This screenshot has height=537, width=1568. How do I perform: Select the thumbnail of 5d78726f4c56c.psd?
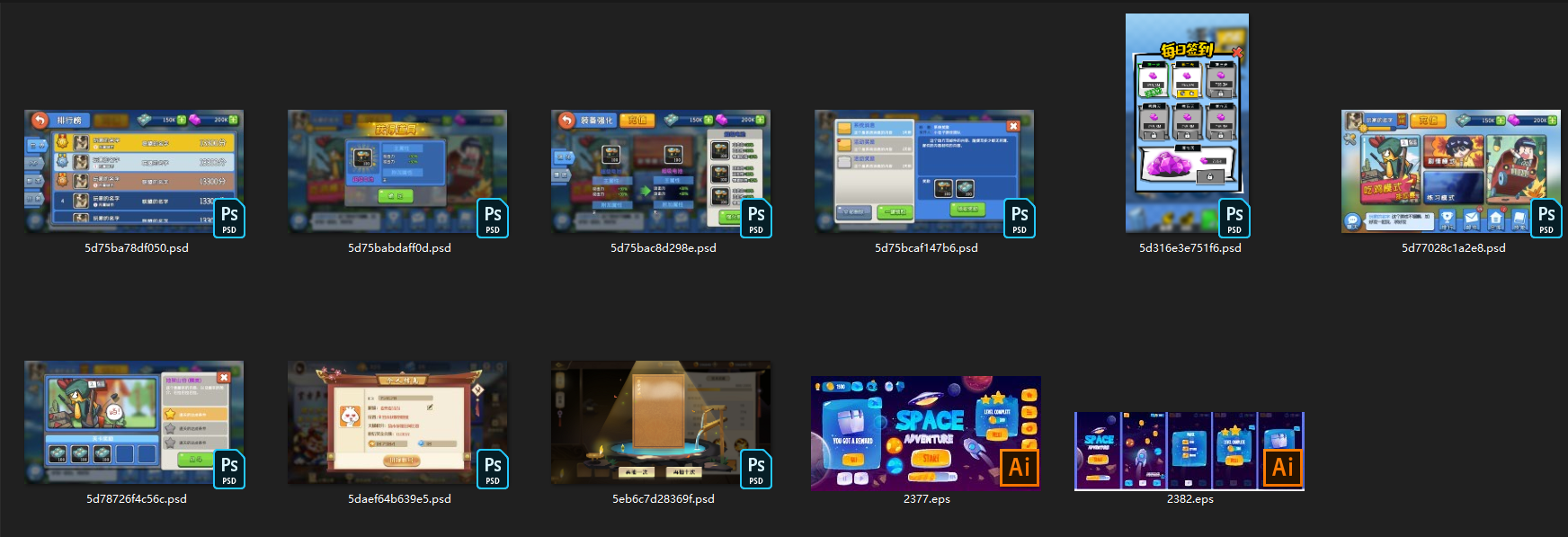coord(134,423)
